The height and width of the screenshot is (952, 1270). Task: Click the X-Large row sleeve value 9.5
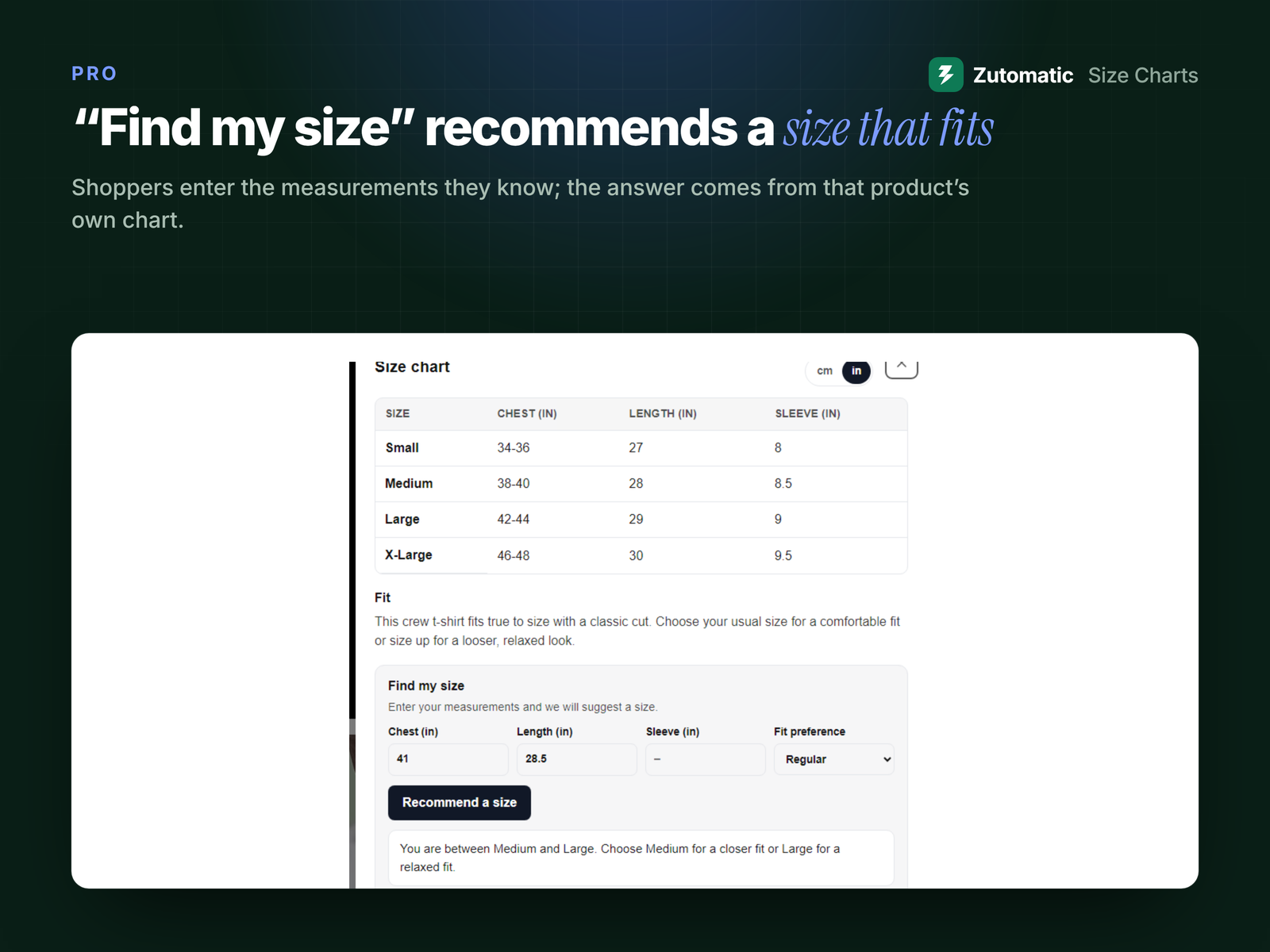tap(783, 555)
